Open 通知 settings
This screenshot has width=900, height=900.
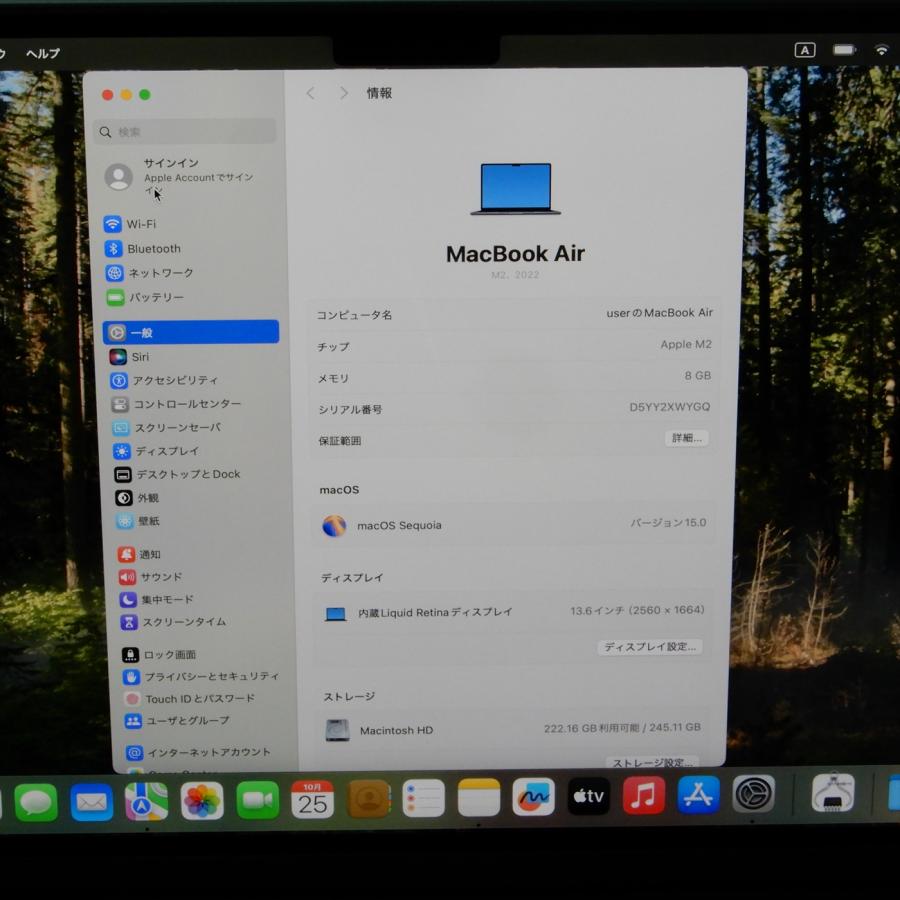139,554
